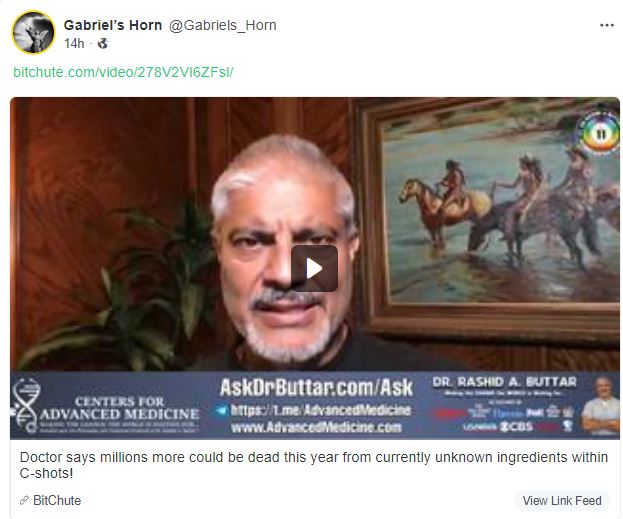The width and height of the screenshot is (623, 519).
Task: Play the video with the center play button
Action: point(314,269)
